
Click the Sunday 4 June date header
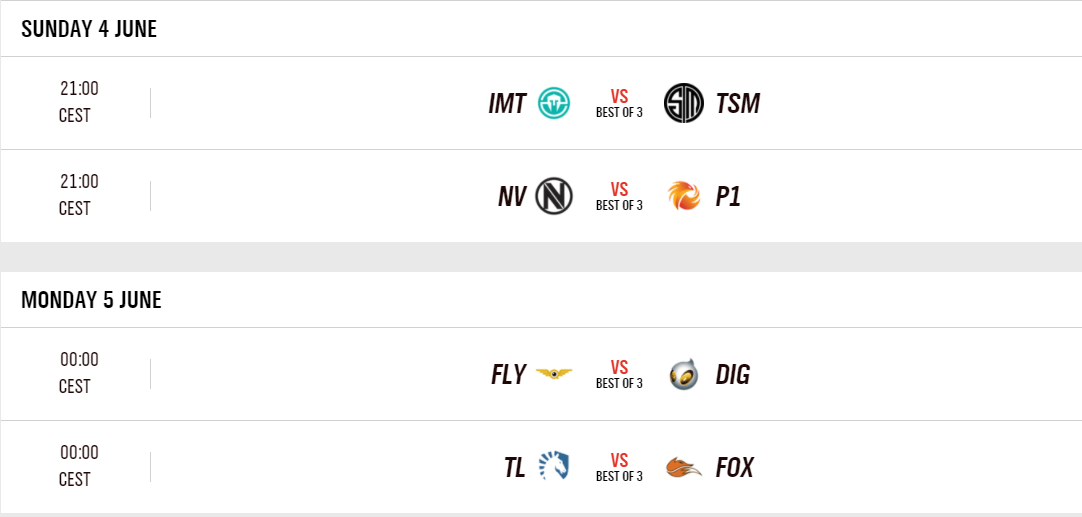click(89, 29)
